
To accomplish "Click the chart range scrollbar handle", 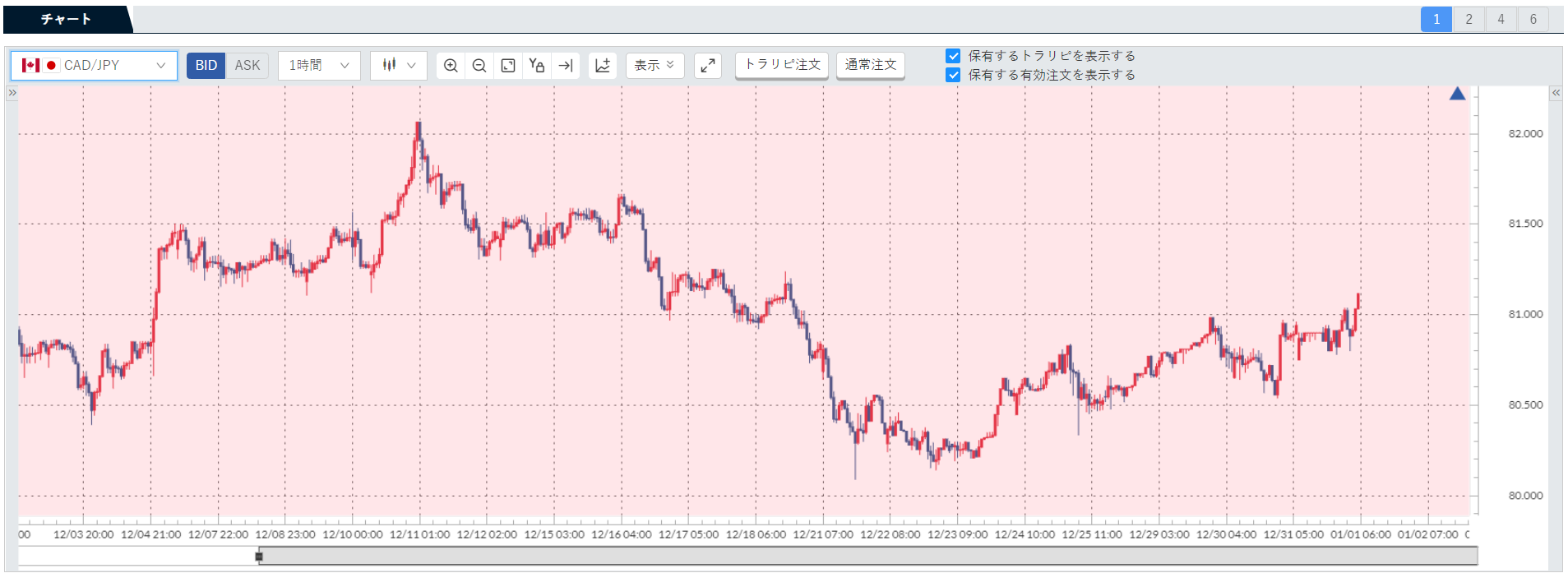I will [259, 557].
